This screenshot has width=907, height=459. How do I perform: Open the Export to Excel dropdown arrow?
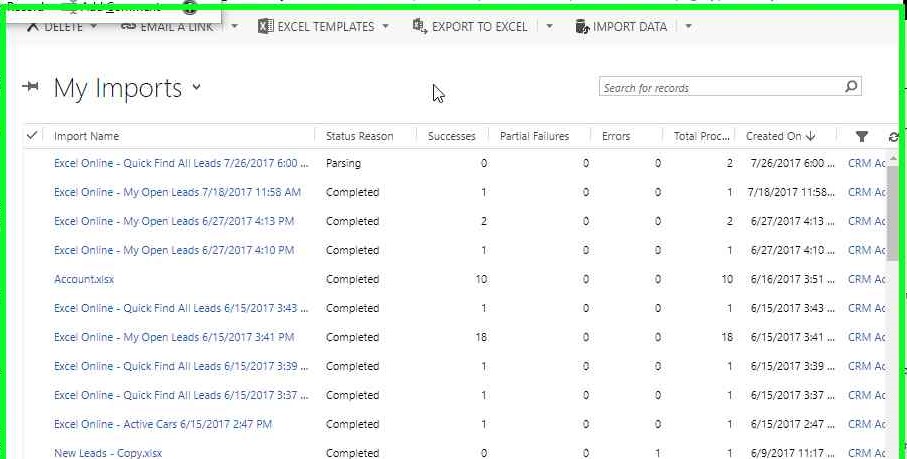549,26
